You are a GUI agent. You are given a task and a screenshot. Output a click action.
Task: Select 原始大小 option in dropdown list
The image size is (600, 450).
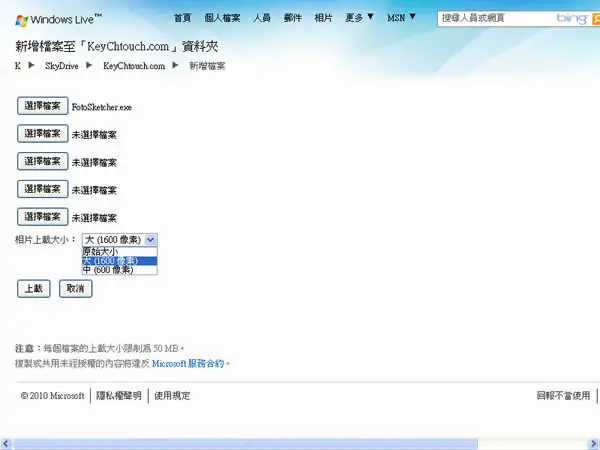[x=119, y=251]
